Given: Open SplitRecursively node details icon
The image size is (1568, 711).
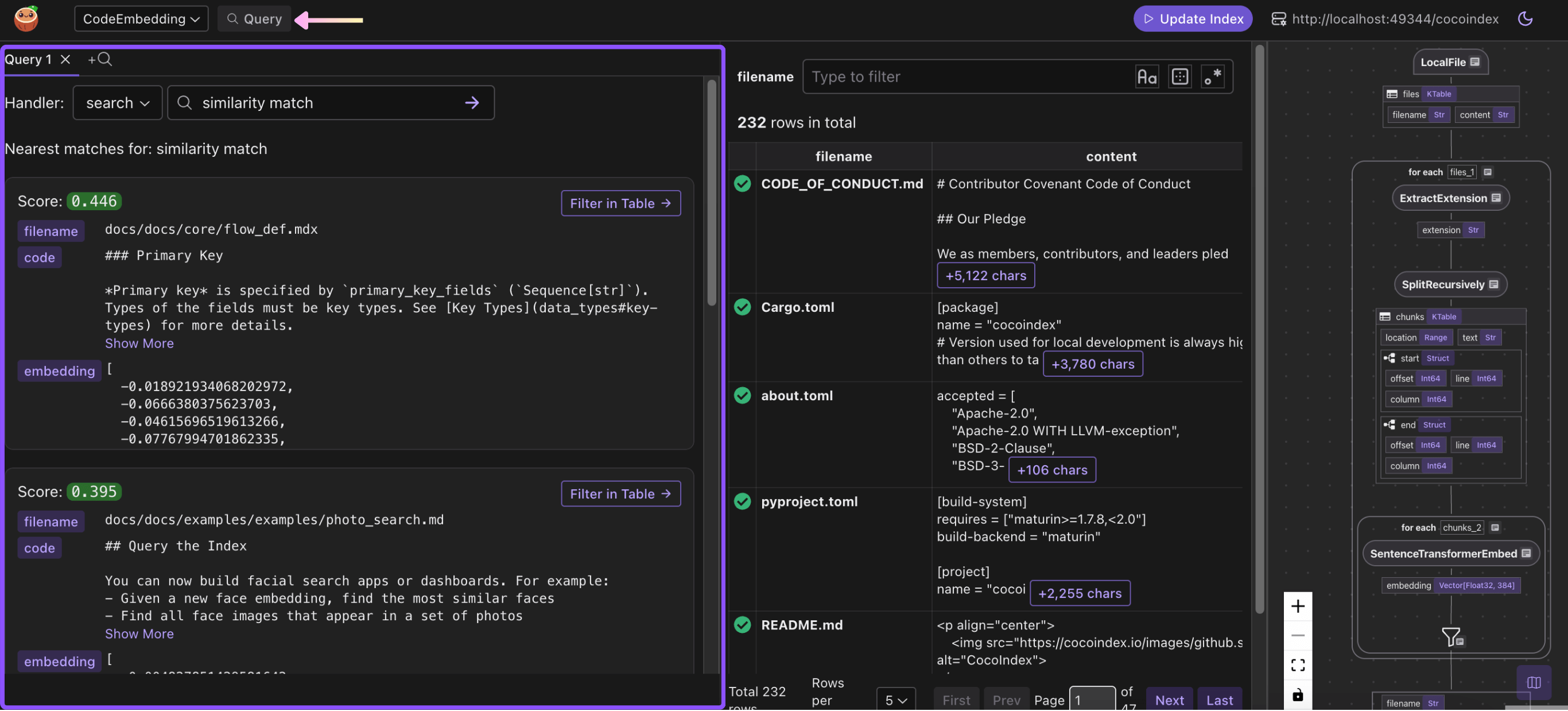Looking at the screenshot, I should point(1493,284).
